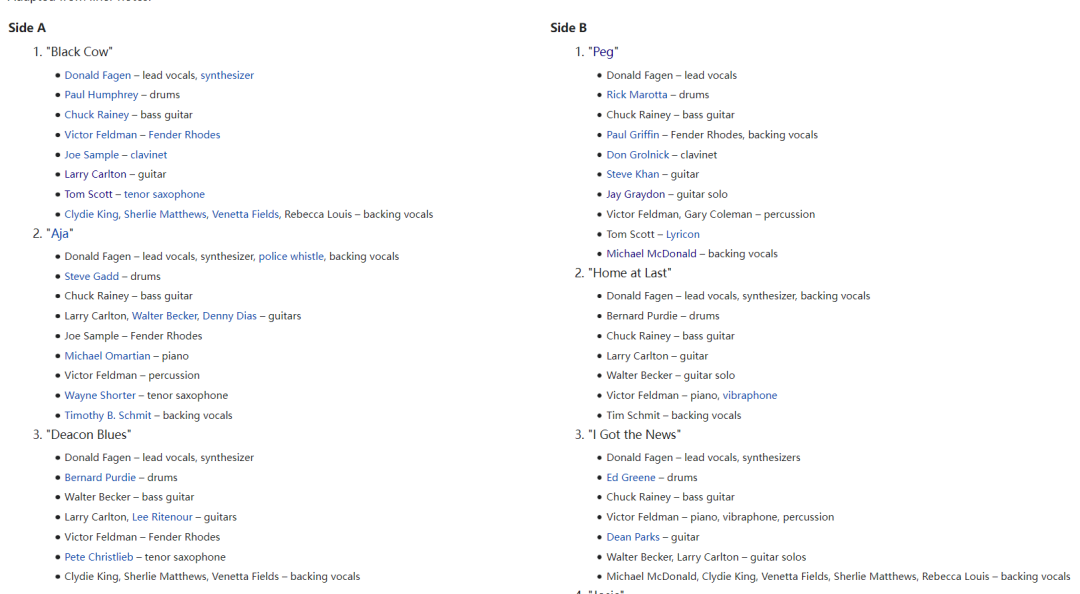This screenshot has height=594, width=1080.
Task: Click the "Home at Last" track title
Action: tap(630, 273)
